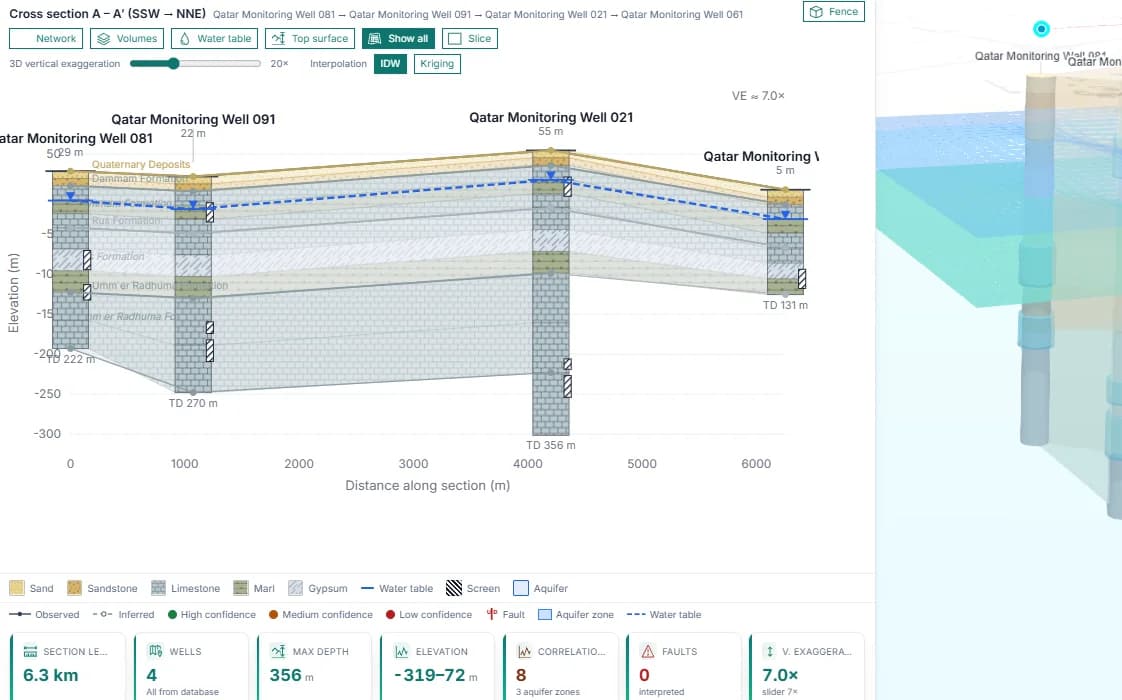Click the Show all icon
Image resolution: width=1122 pixels, height=700 pixels.
pos(374,39)
